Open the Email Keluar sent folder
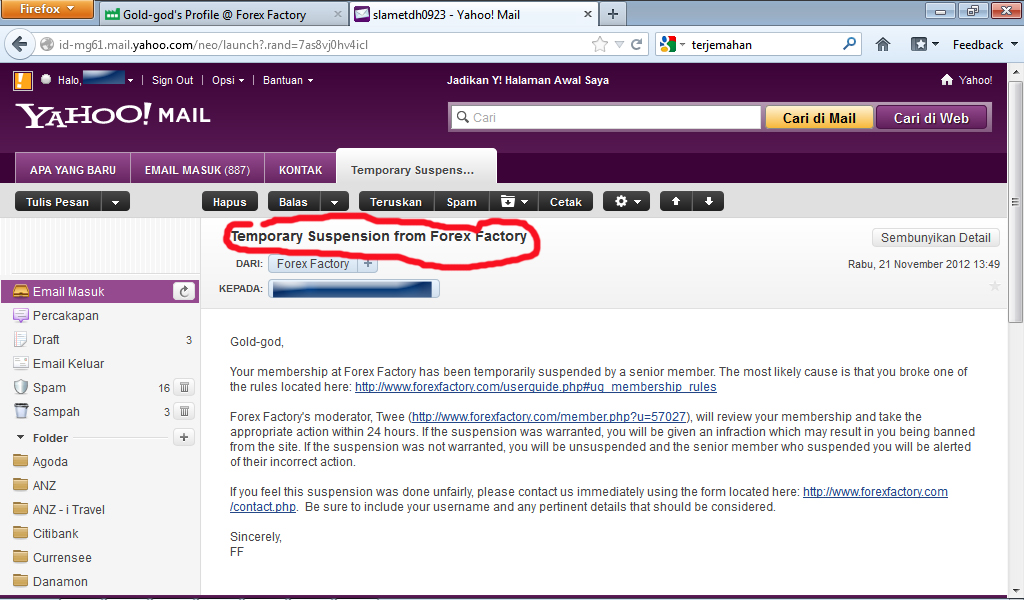 click(68, 364)
